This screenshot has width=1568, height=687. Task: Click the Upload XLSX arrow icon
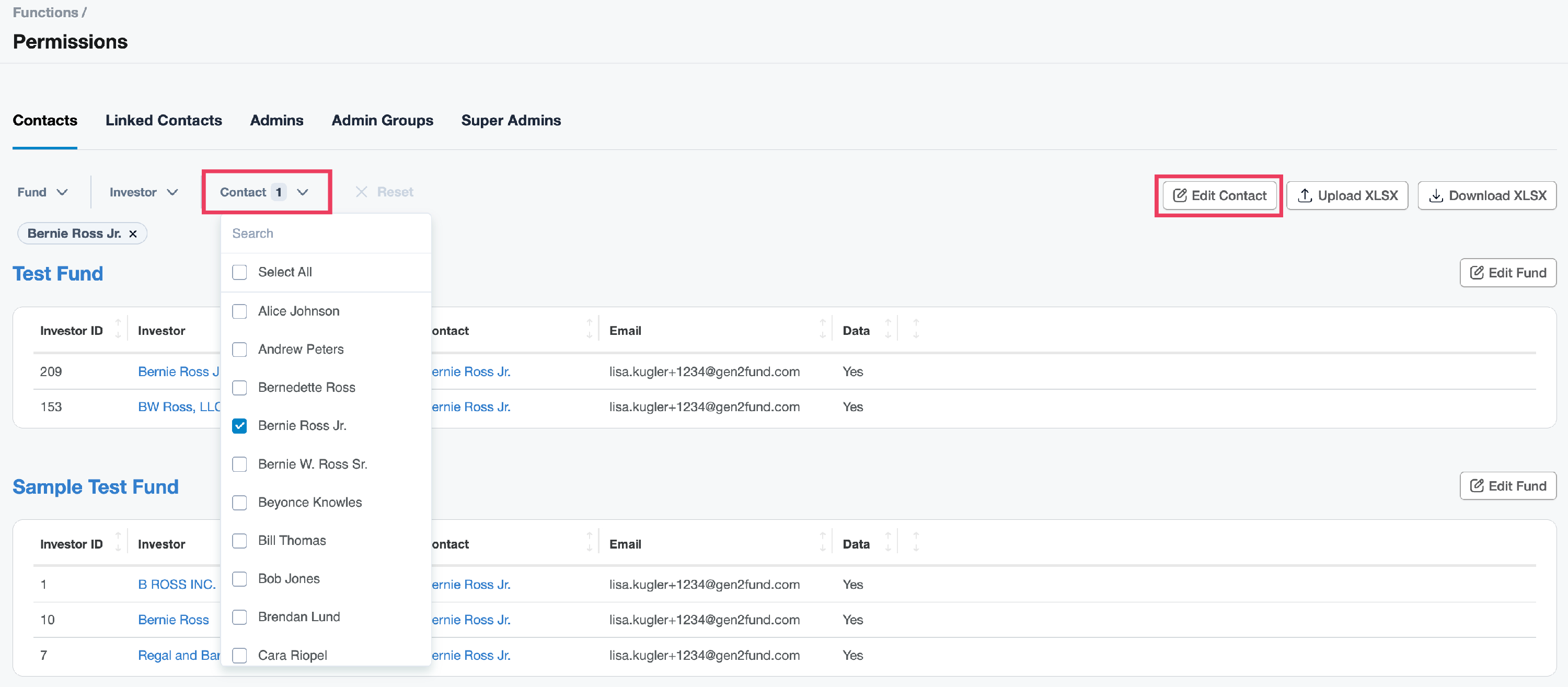[x=1305, y=195]
